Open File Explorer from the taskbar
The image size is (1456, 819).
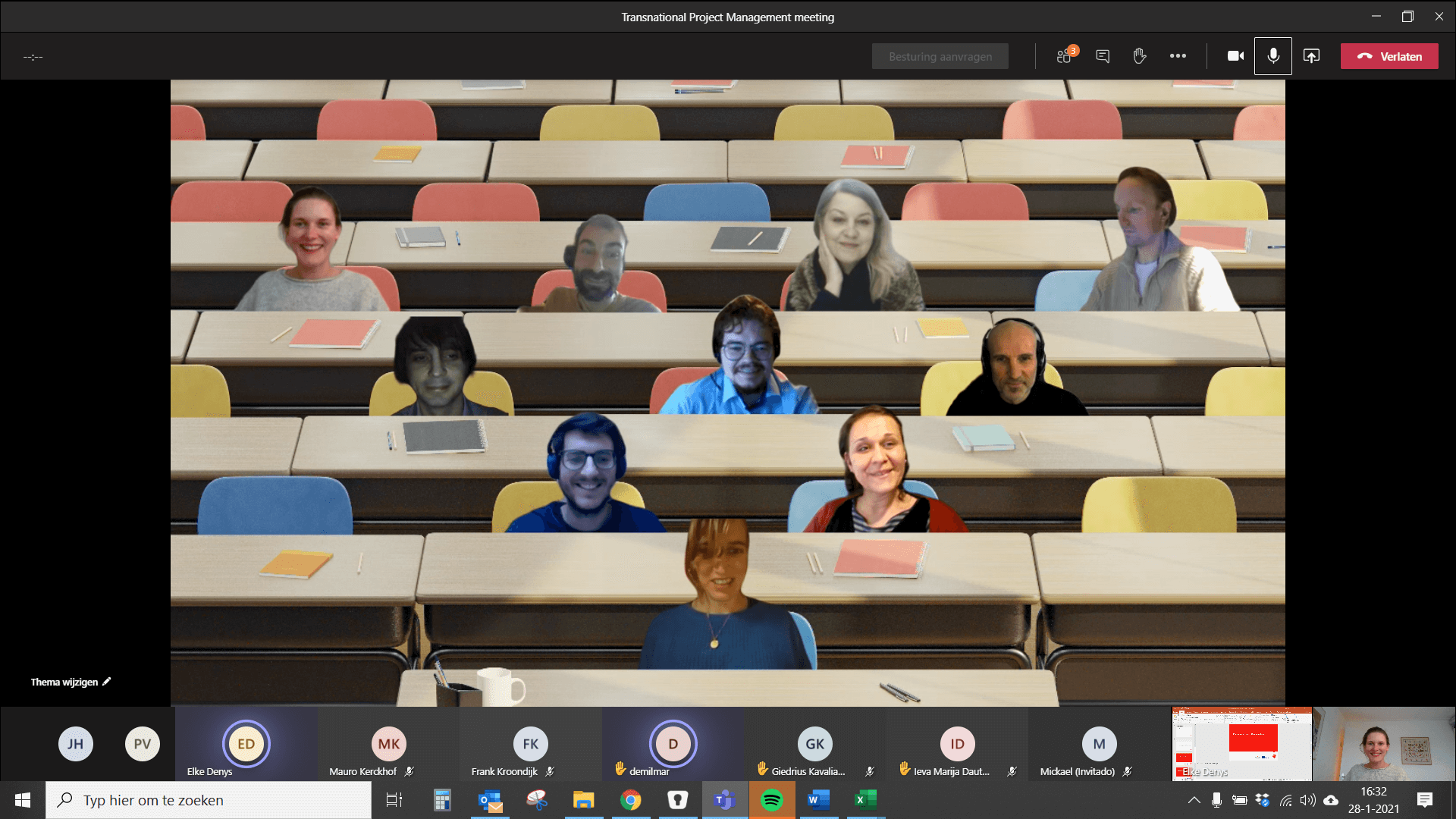(x=583, y=800)
